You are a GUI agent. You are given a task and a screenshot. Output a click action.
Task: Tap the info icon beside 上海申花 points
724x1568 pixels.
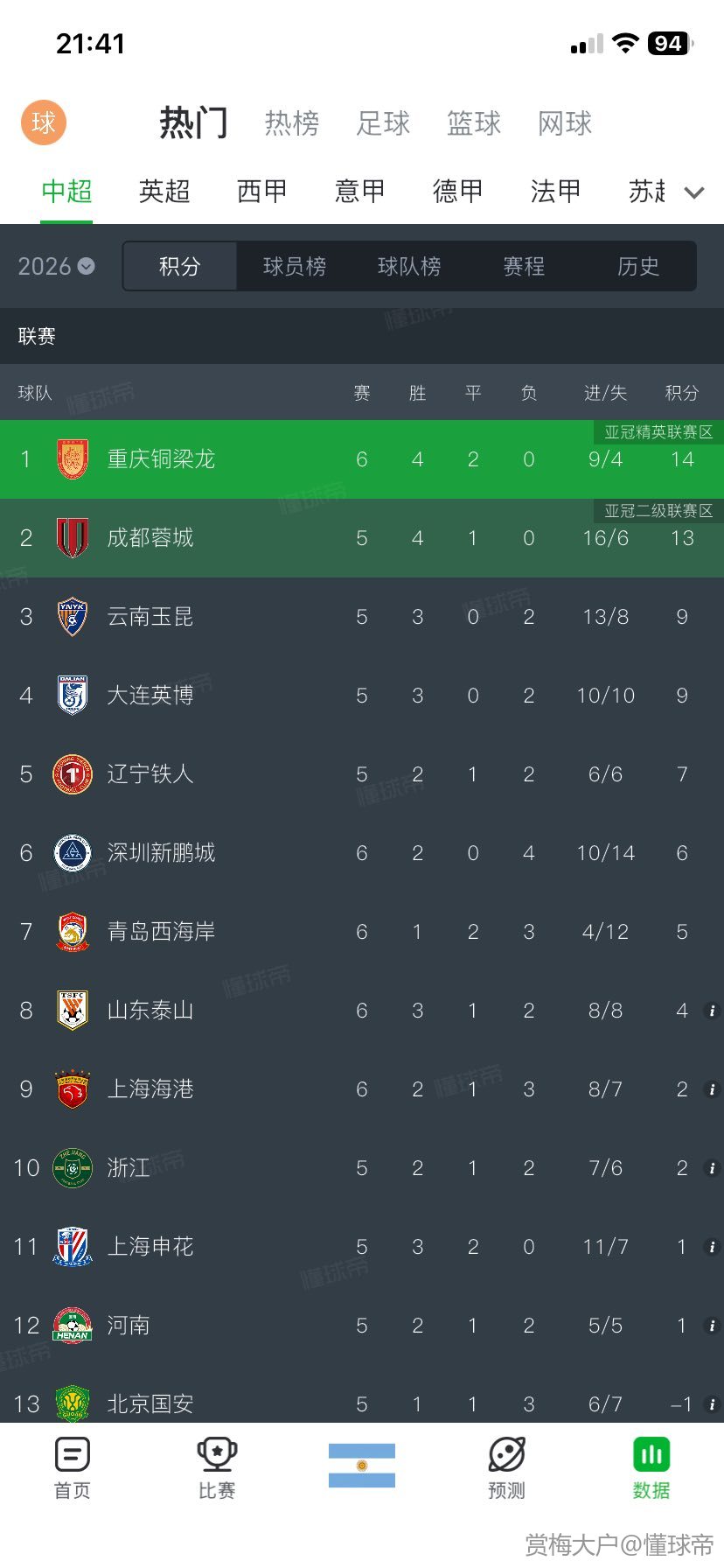coord(712,1247)
